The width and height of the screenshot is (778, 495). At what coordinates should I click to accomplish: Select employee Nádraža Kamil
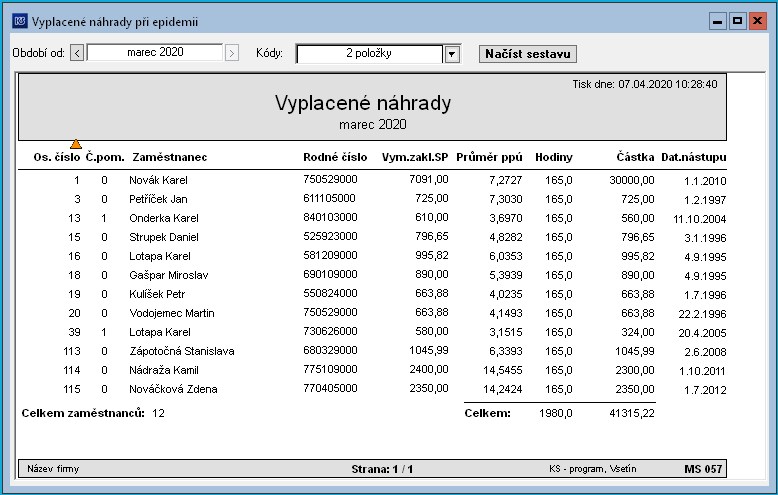[164, 370]
